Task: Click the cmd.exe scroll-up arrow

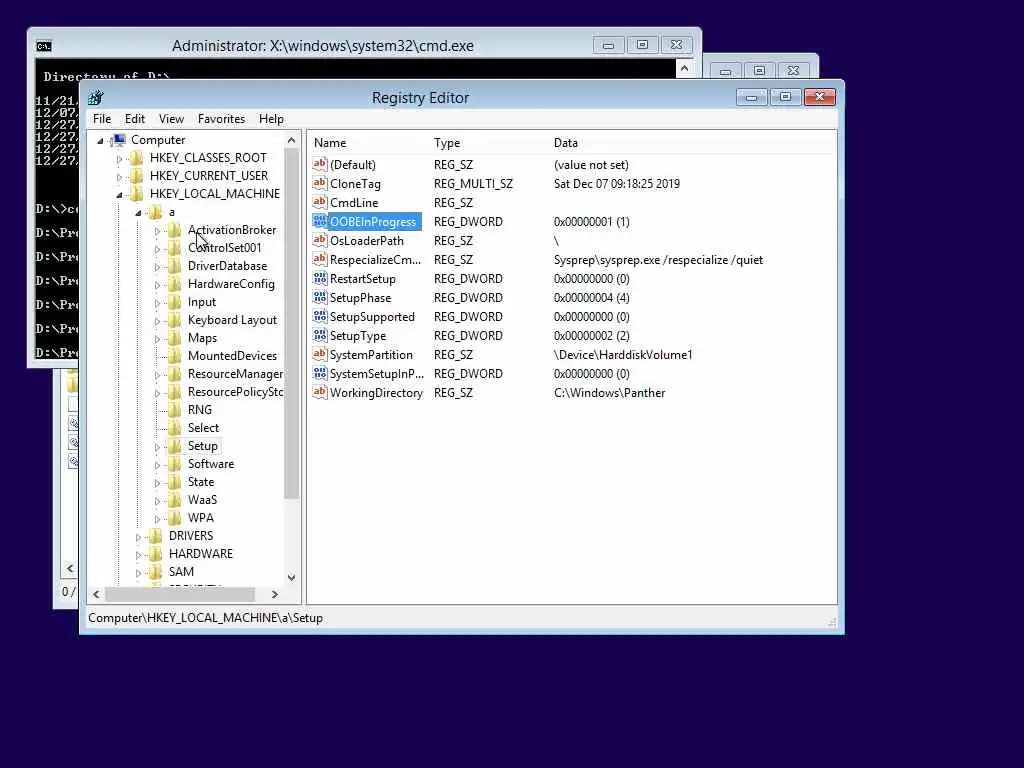Action: [x=684, y=68]
